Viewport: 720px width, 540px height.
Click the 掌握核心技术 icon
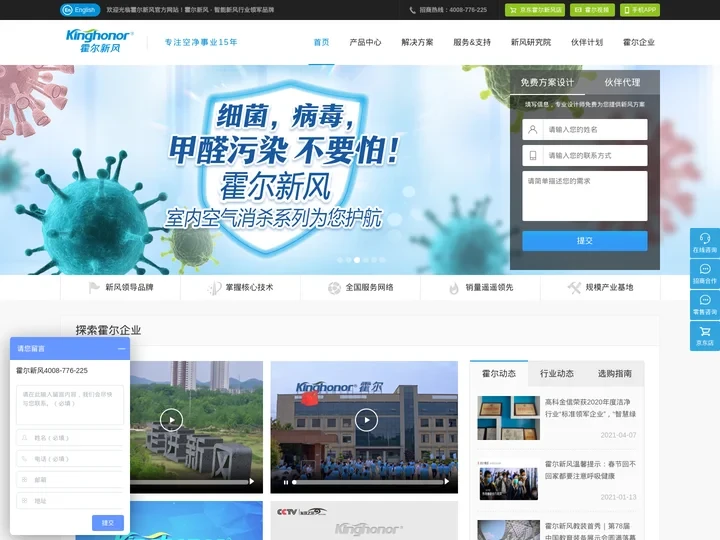click(214, 287)
